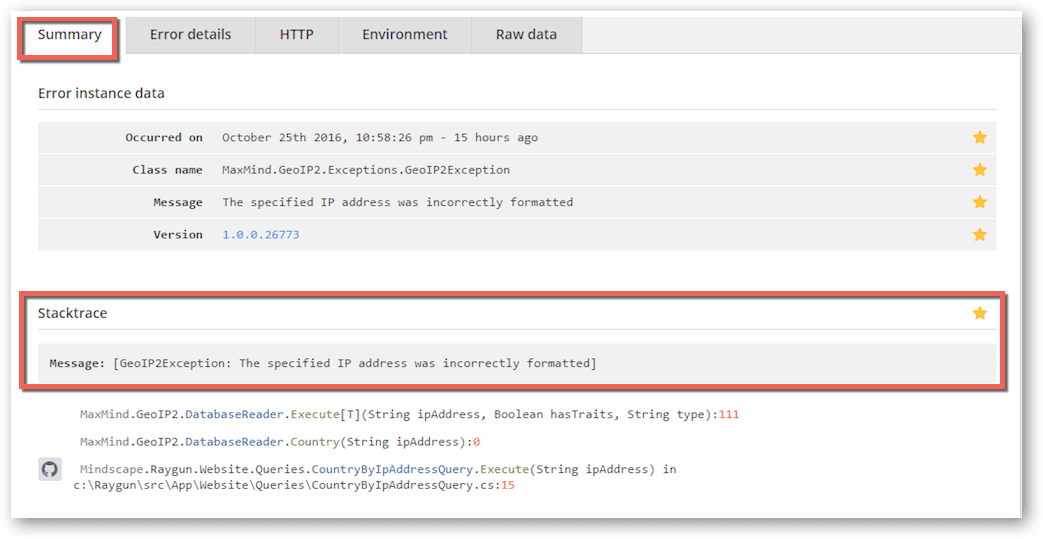Screen dimensions: 1043x539
Task: Open the Raw data tab
Action: click(x=526, y=35)
